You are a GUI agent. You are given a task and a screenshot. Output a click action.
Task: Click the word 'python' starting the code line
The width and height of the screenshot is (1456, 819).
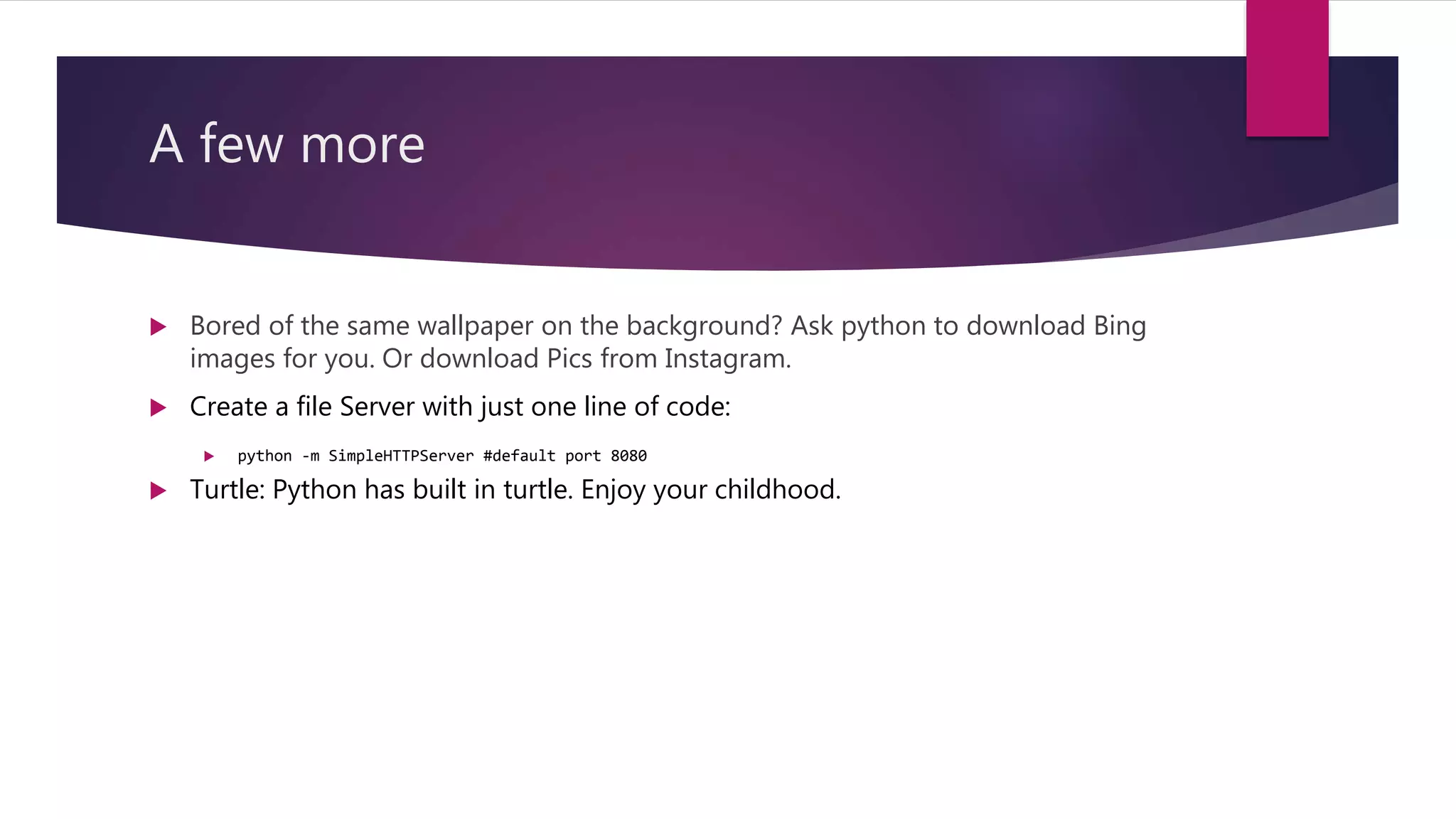pyautogui.click(x=264, y=456)
